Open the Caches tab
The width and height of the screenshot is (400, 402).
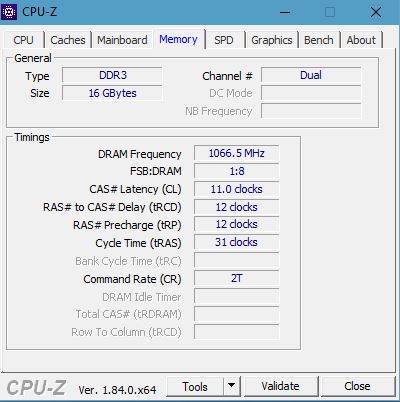68,40
